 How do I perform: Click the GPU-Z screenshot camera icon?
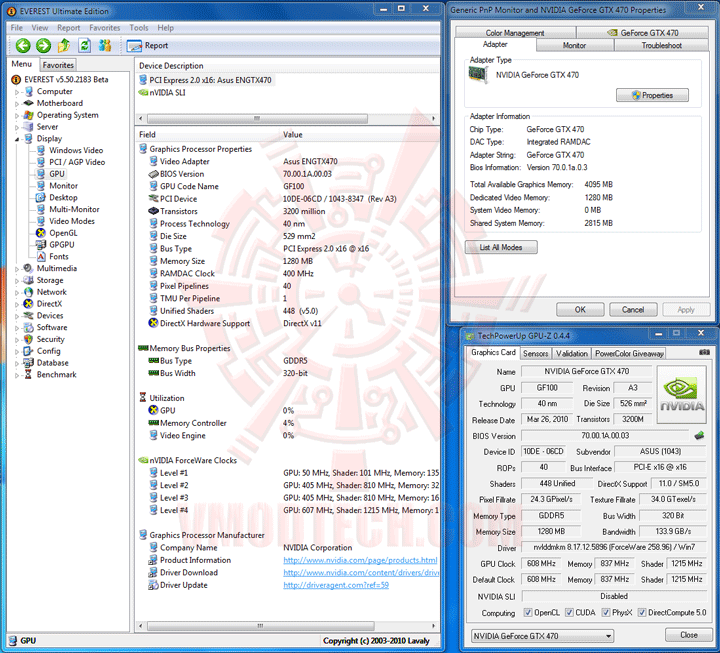click(704, 352)
